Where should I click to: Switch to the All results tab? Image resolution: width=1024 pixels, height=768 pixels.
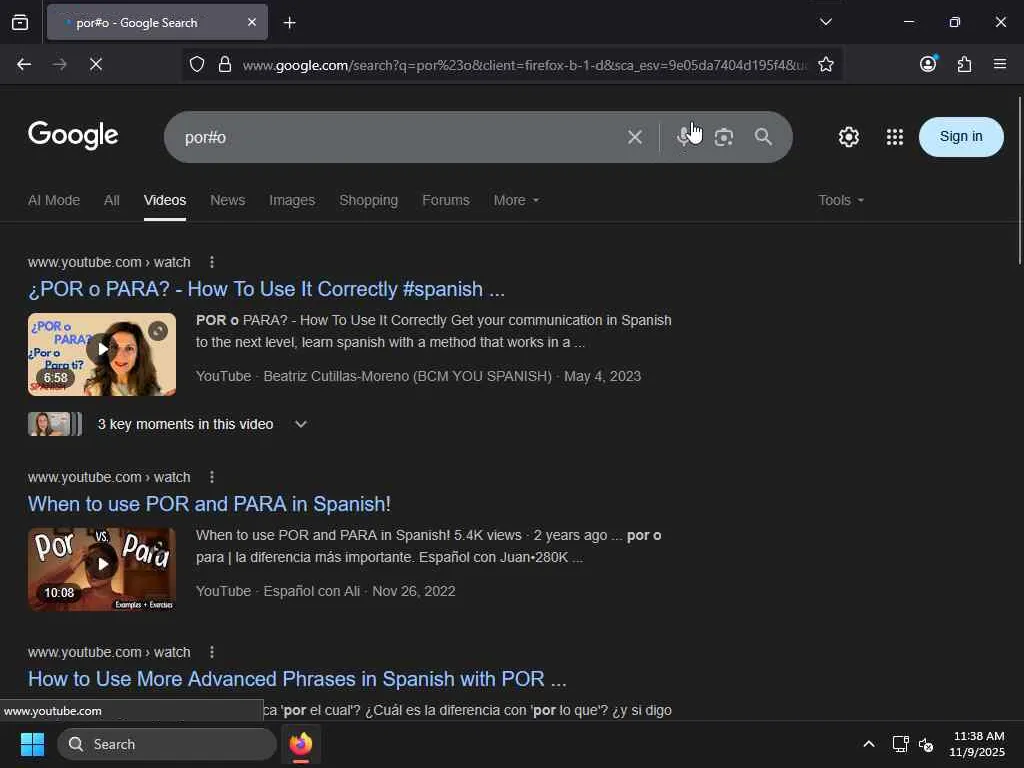pos(112,200)
